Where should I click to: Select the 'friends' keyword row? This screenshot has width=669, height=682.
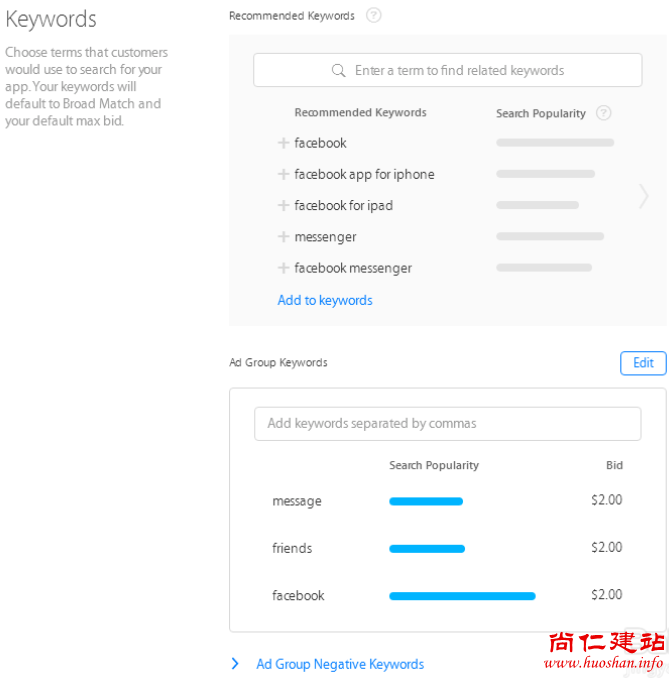pyautogui.click(x=292, y=548)
